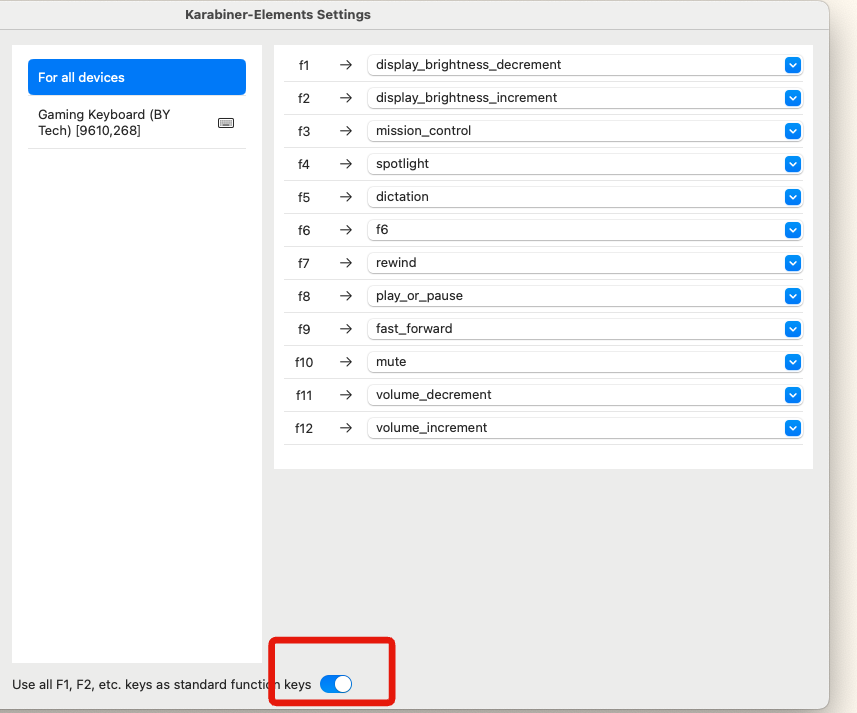Click the 'f12' key label

point(304,428)
